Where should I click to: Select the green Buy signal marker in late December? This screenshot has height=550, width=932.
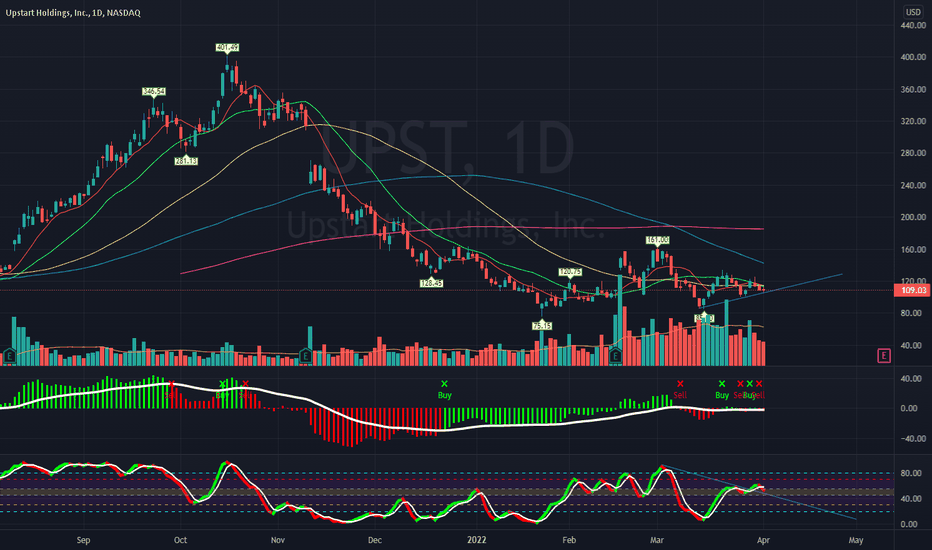(444, 389)
